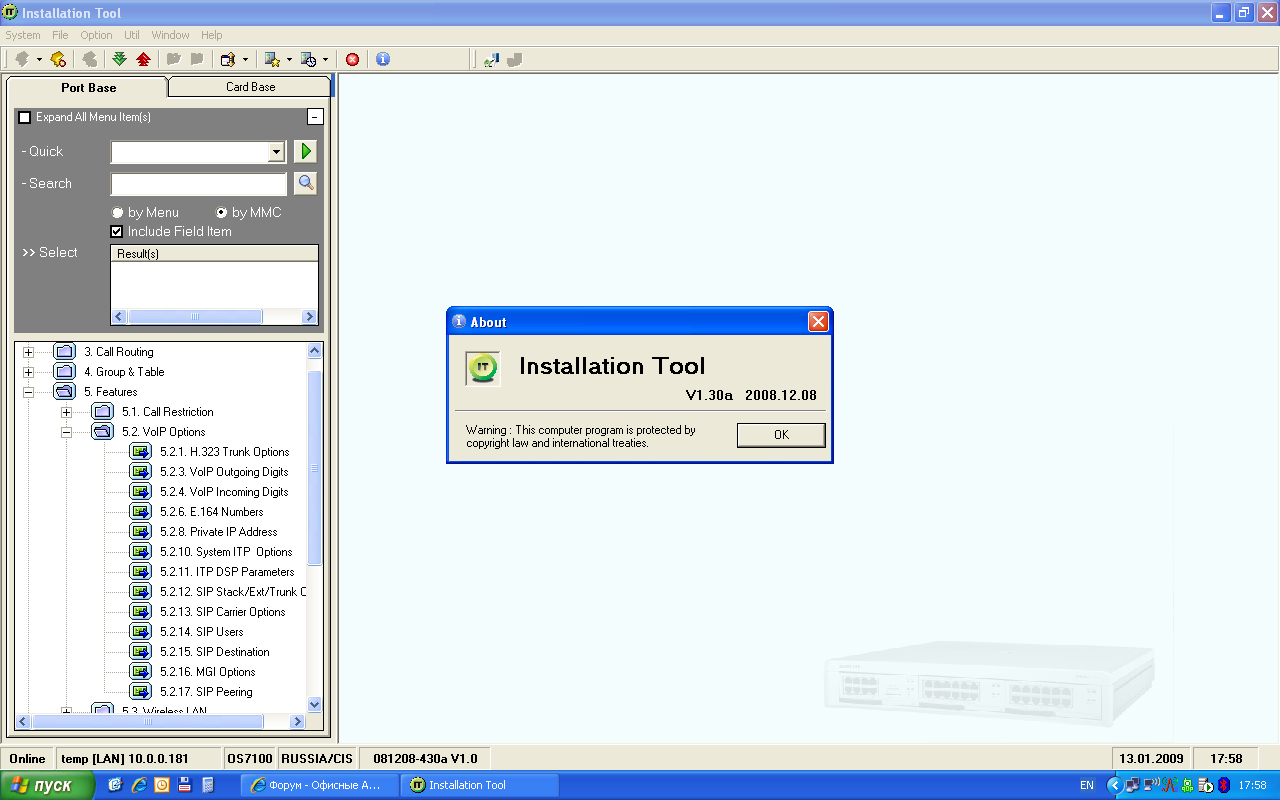Screen dimensions: 1280x800
Task: Tick the Expand All Menu Item(s) checkbox
Action: click(25, 118)
